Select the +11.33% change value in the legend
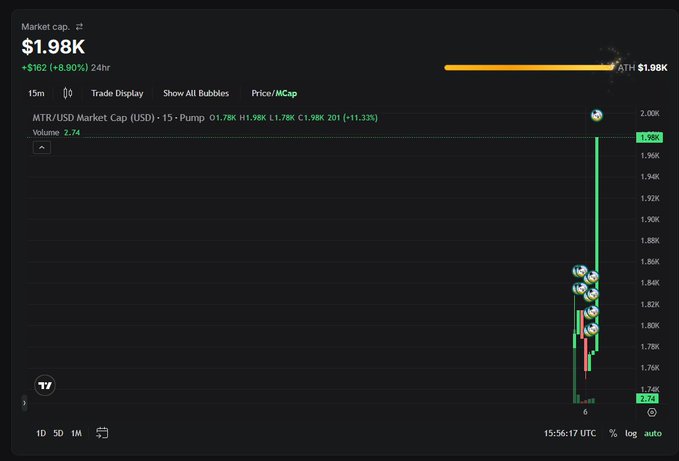 (x=360, y=118)
